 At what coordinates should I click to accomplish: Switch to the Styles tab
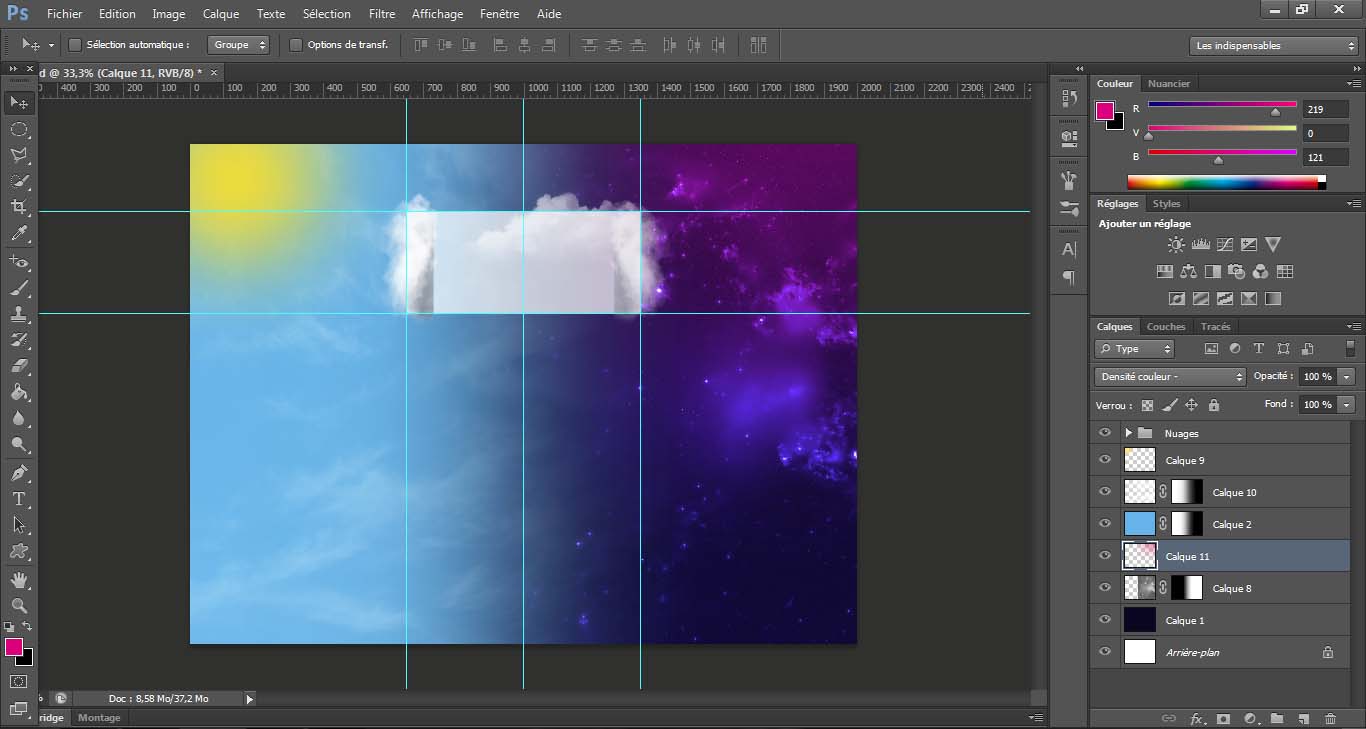click(1166, 204)
